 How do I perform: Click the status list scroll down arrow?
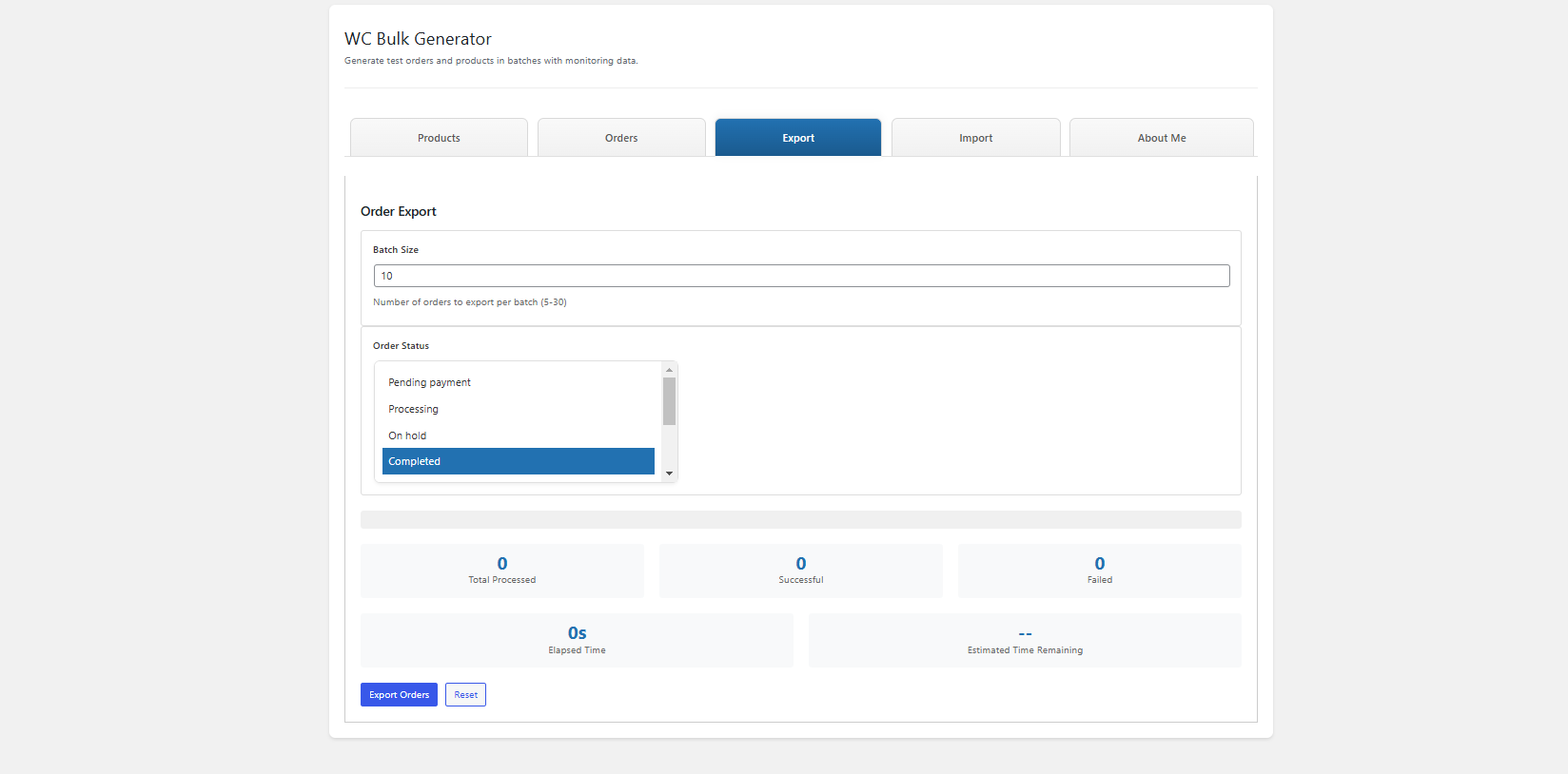point(669,474)
